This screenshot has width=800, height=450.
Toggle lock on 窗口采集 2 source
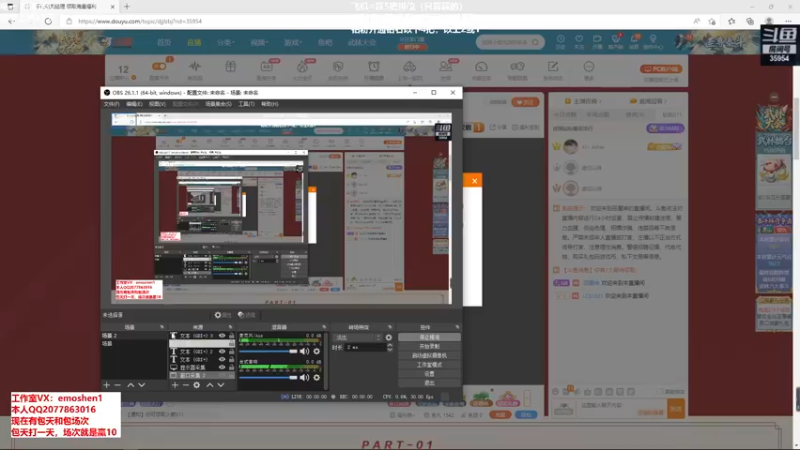[232, 375]
